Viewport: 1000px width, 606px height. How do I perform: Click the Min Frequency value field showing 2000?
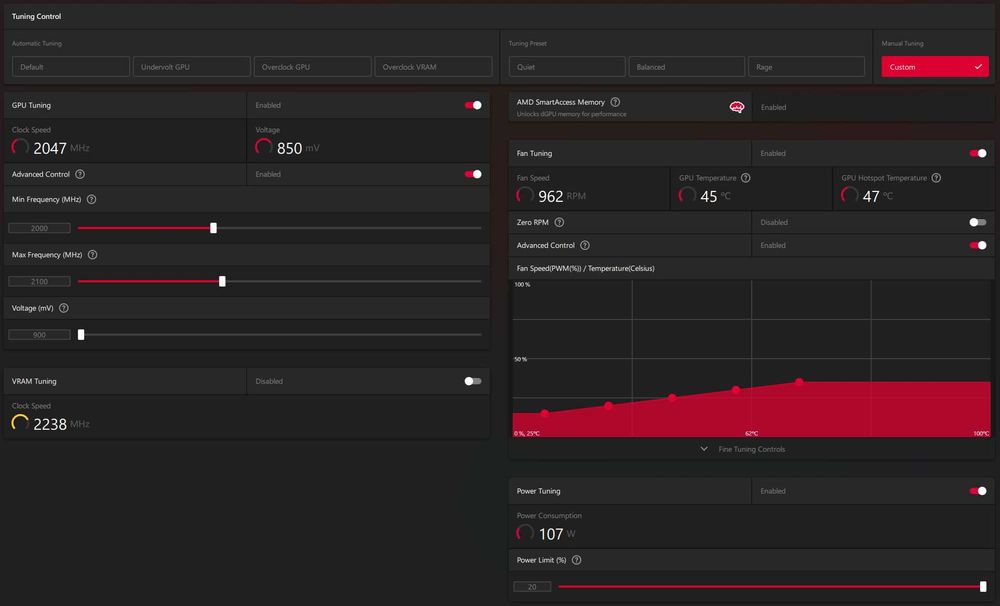[x=40, y=228]
